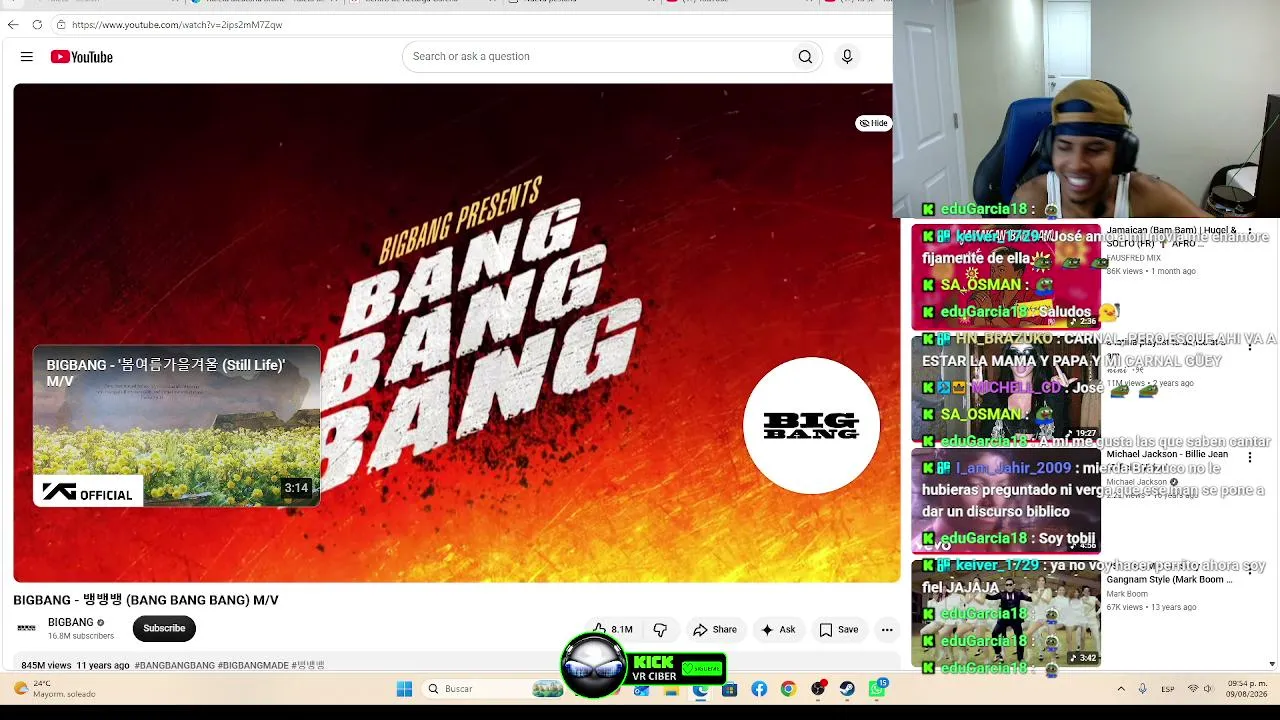1280x720 pixels.
Task: Open Steam from the taskbar
Action: 847,689
